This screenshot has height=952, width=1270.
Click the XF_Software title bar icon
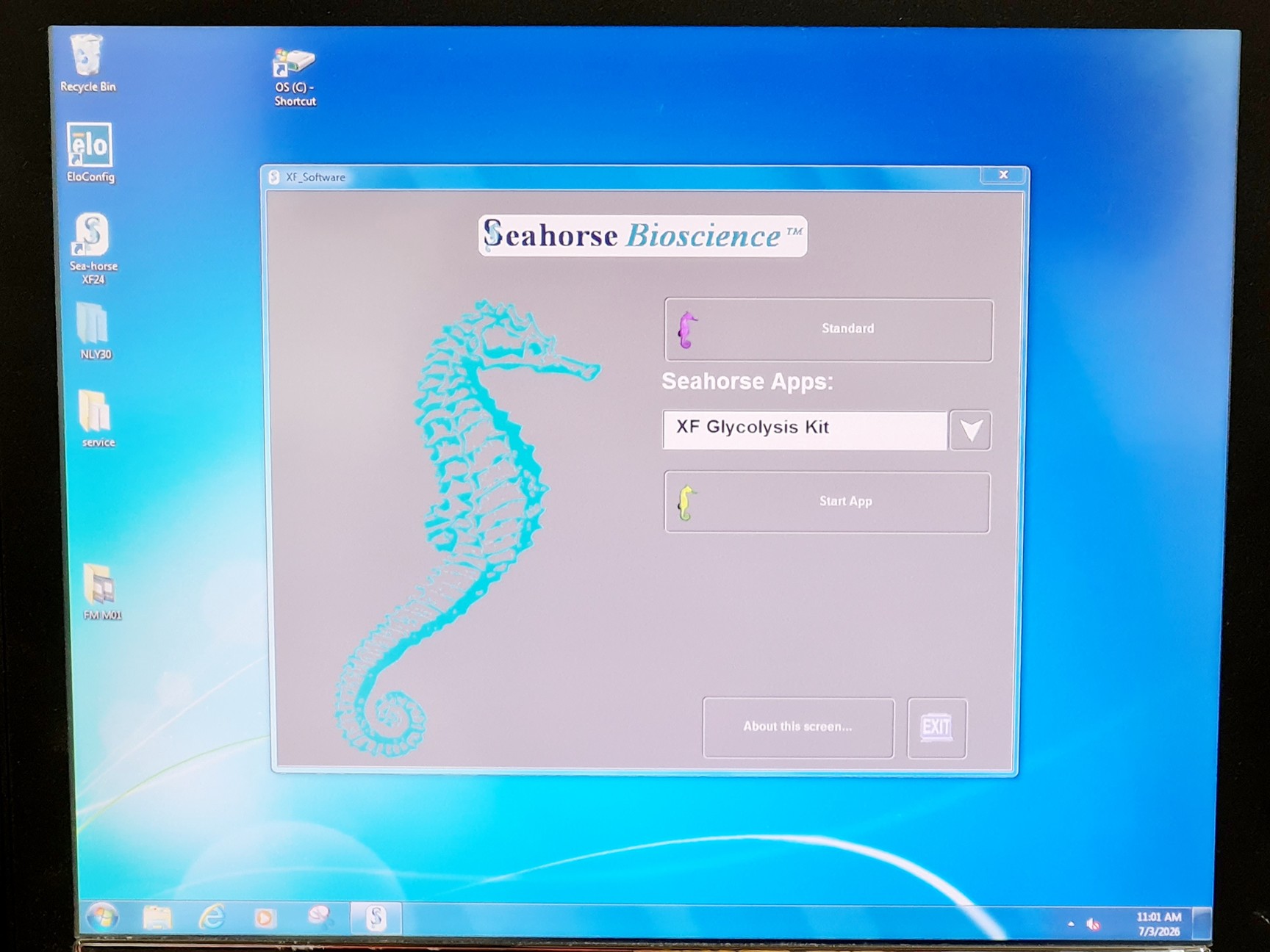[274, 177]
